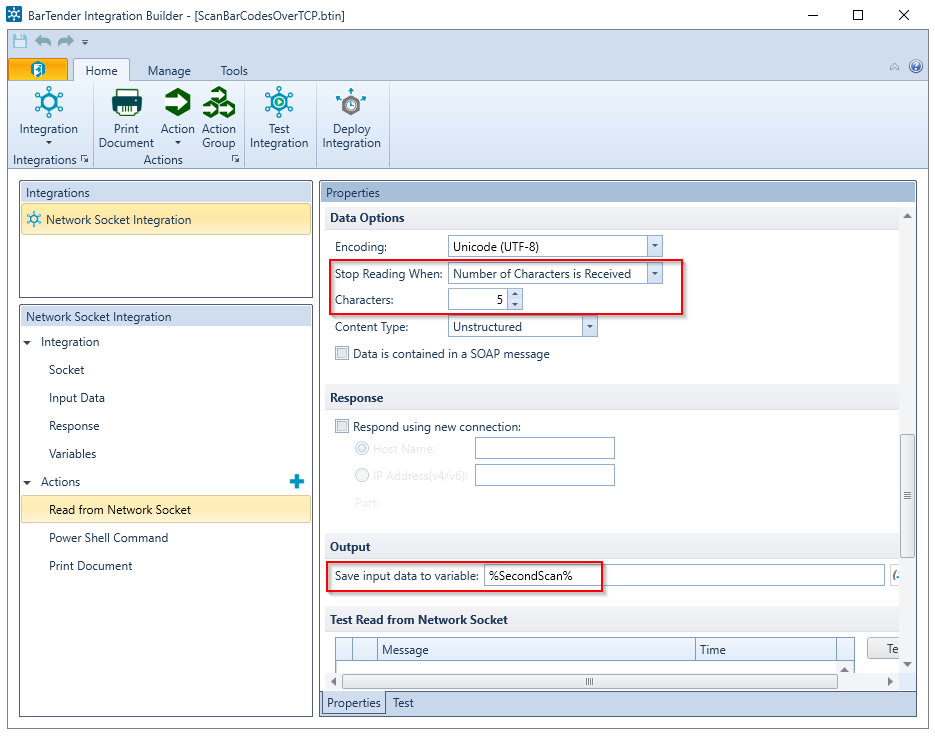
Task: Switch to the Home ribbon tab
Action: [101, 70]
